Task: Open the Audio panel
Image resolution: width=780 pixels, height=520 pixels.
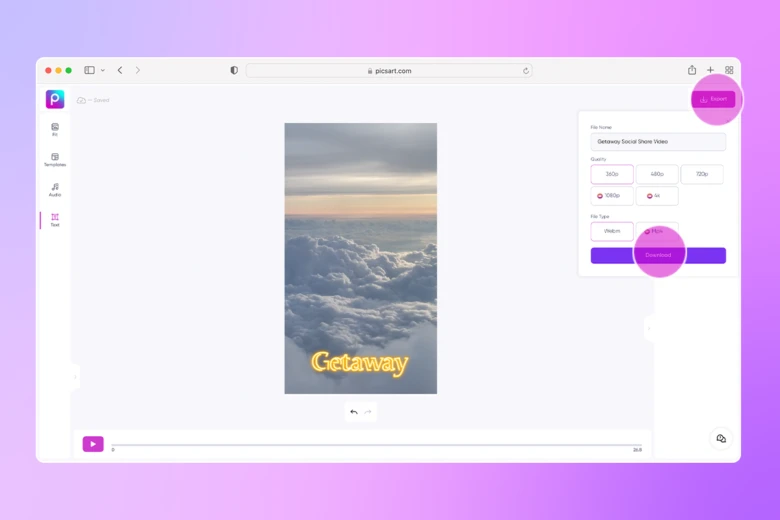Action: [55, 189]
